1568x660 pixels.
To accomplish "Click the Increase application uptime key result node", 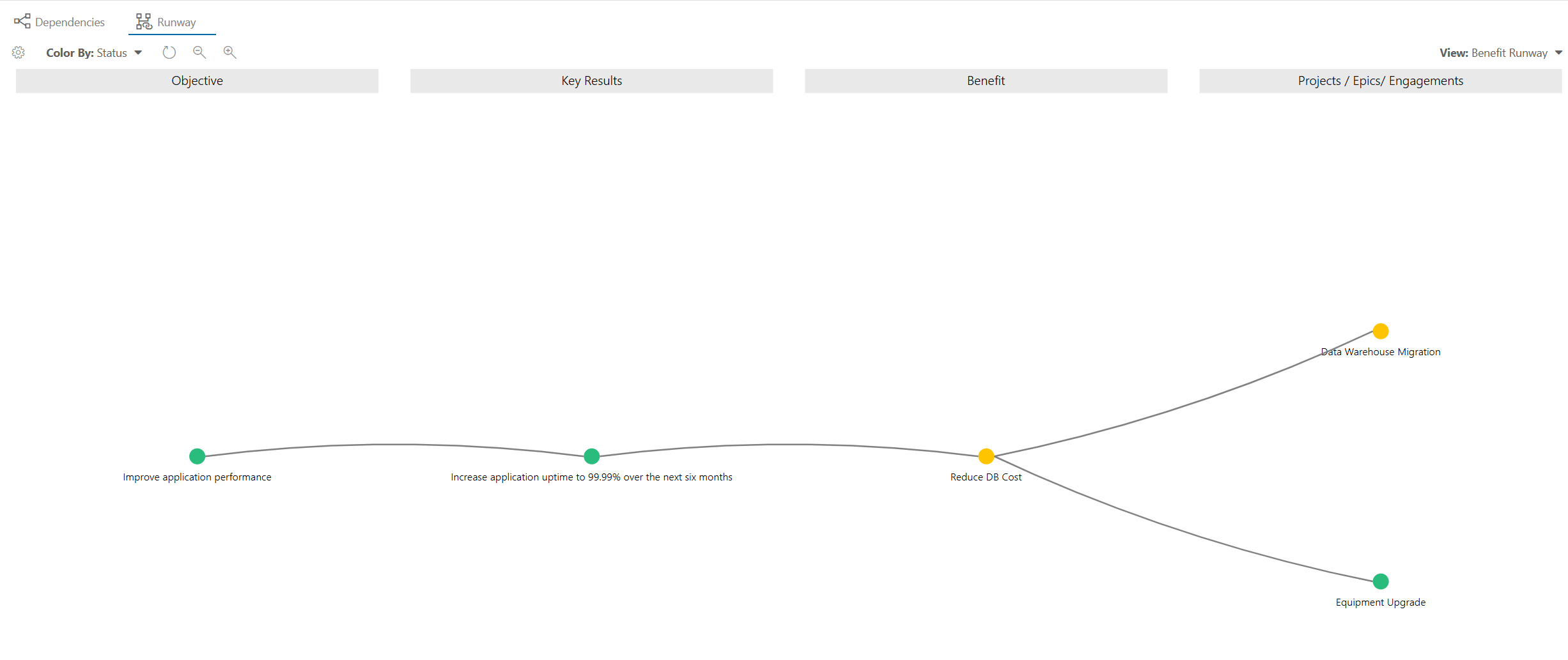I will tap(592, 456).
